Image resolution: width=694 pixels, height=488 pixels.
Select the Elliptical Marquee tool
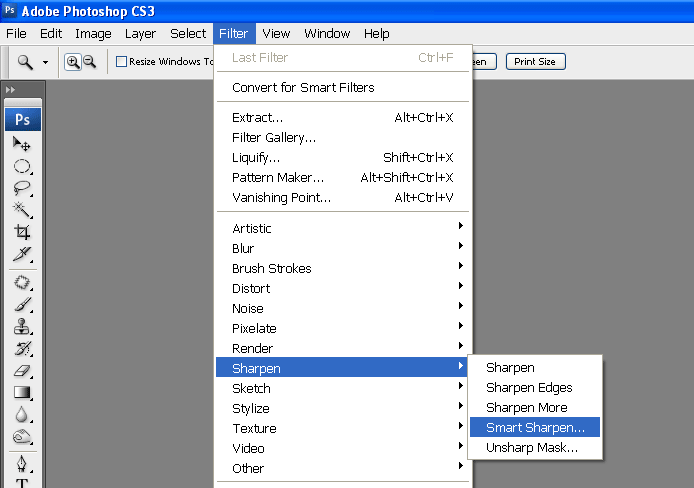pyautogui.click(x=22, y=166)
